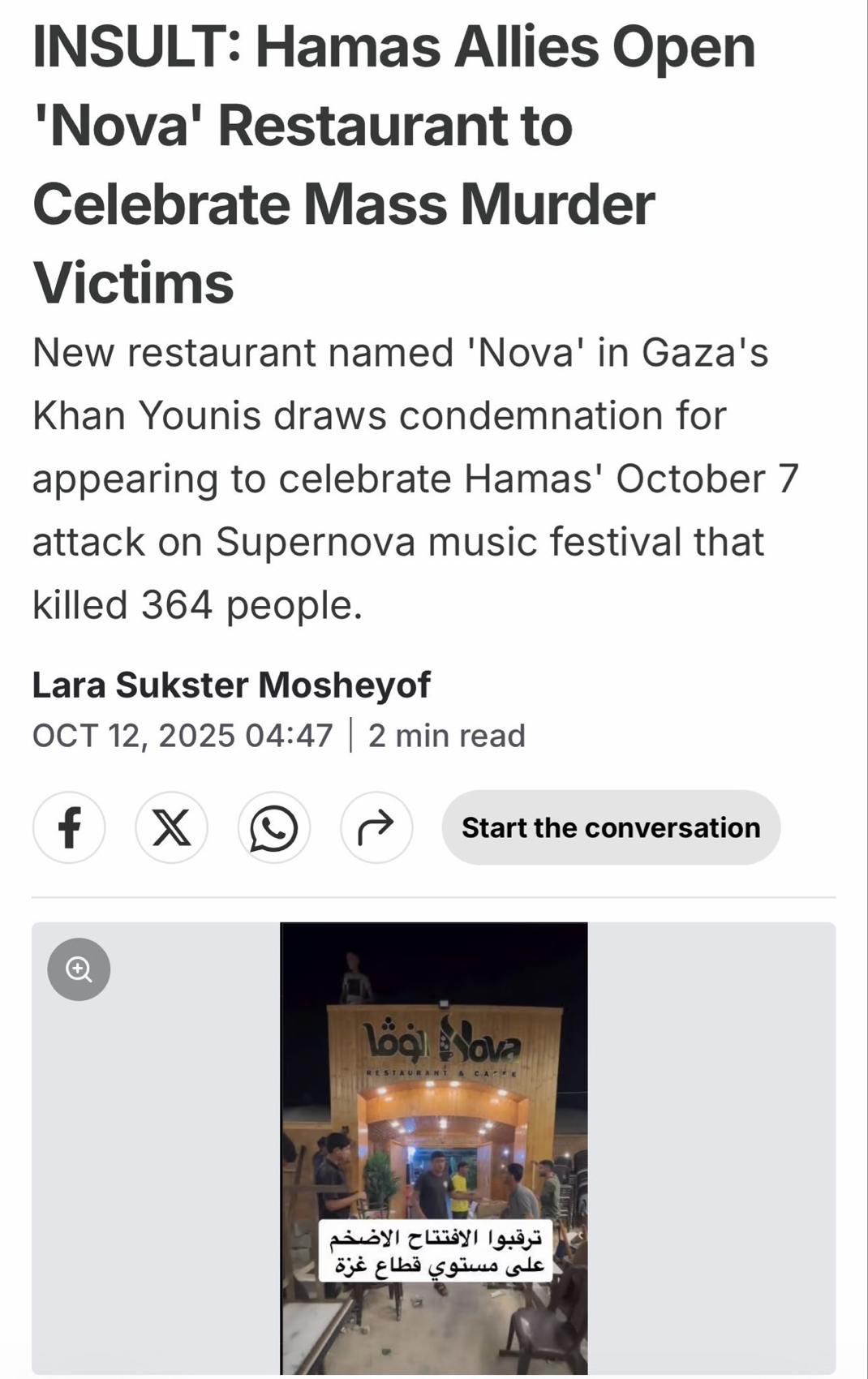868x1379 pixels.
Task: Click the divider line above the photo
Action: pyautogui.click(x=434, y=897)
